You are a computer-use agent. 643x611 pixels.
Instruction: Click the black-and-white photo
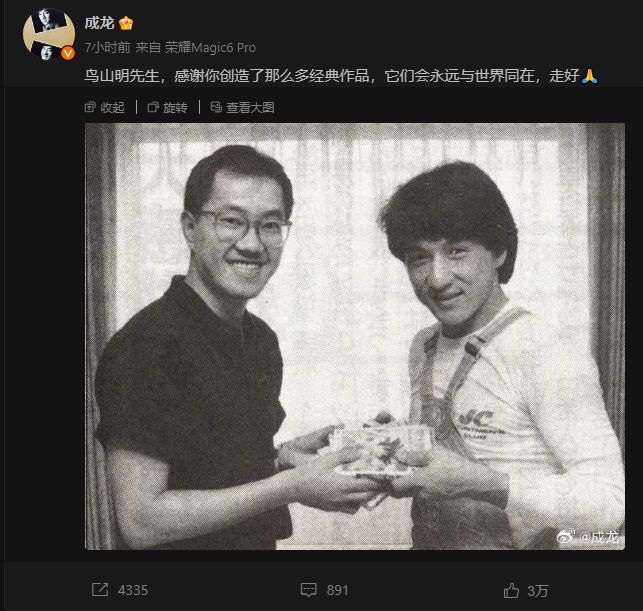point(355,336)
